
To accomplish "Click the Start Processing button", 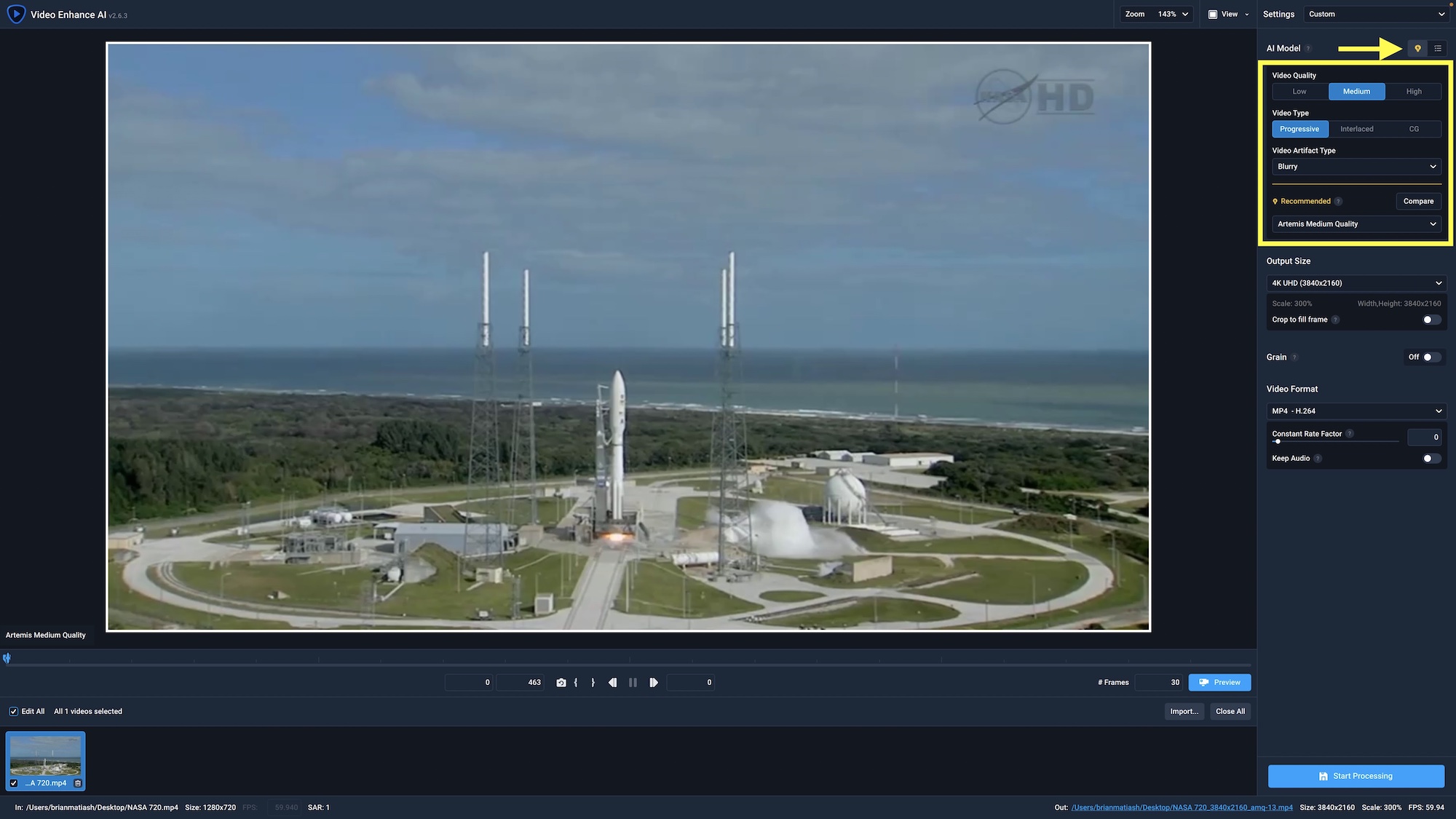I will [x=1356, y=776].
